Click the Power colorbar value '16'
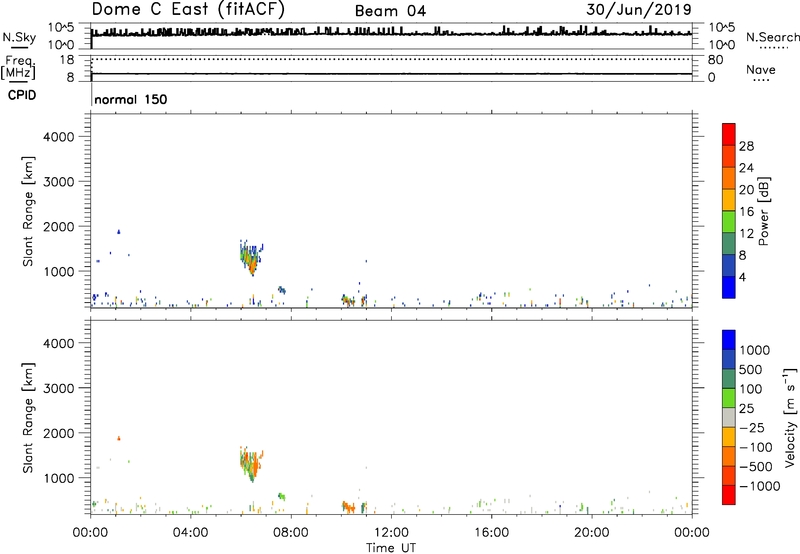Viewport: 800px width, 554px height. click(746, 212)
